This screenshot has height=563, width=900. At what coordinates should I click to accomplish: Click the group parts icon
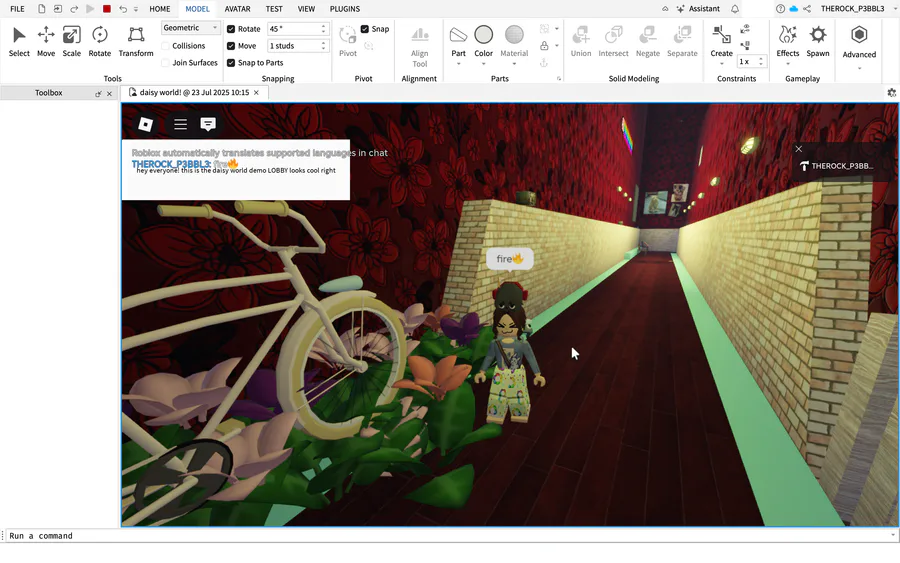(544, 29)
